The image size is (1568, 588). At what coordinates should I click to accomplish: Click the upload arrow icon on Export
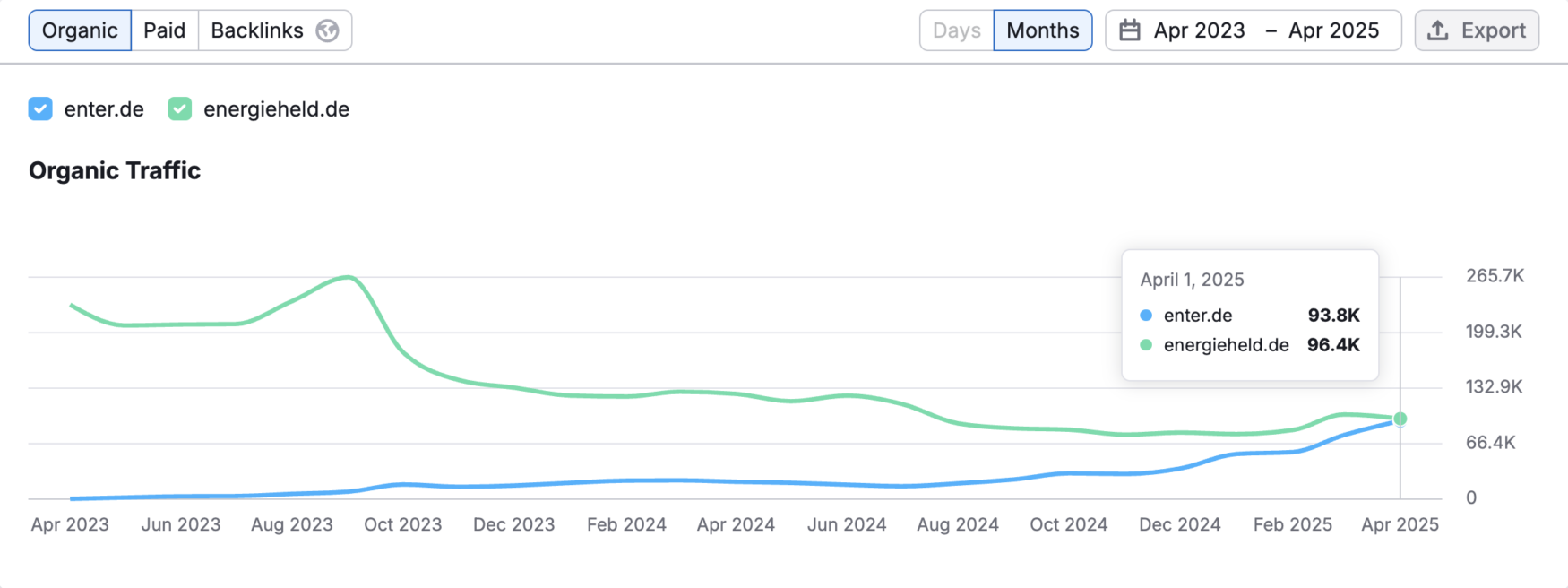1438,30
